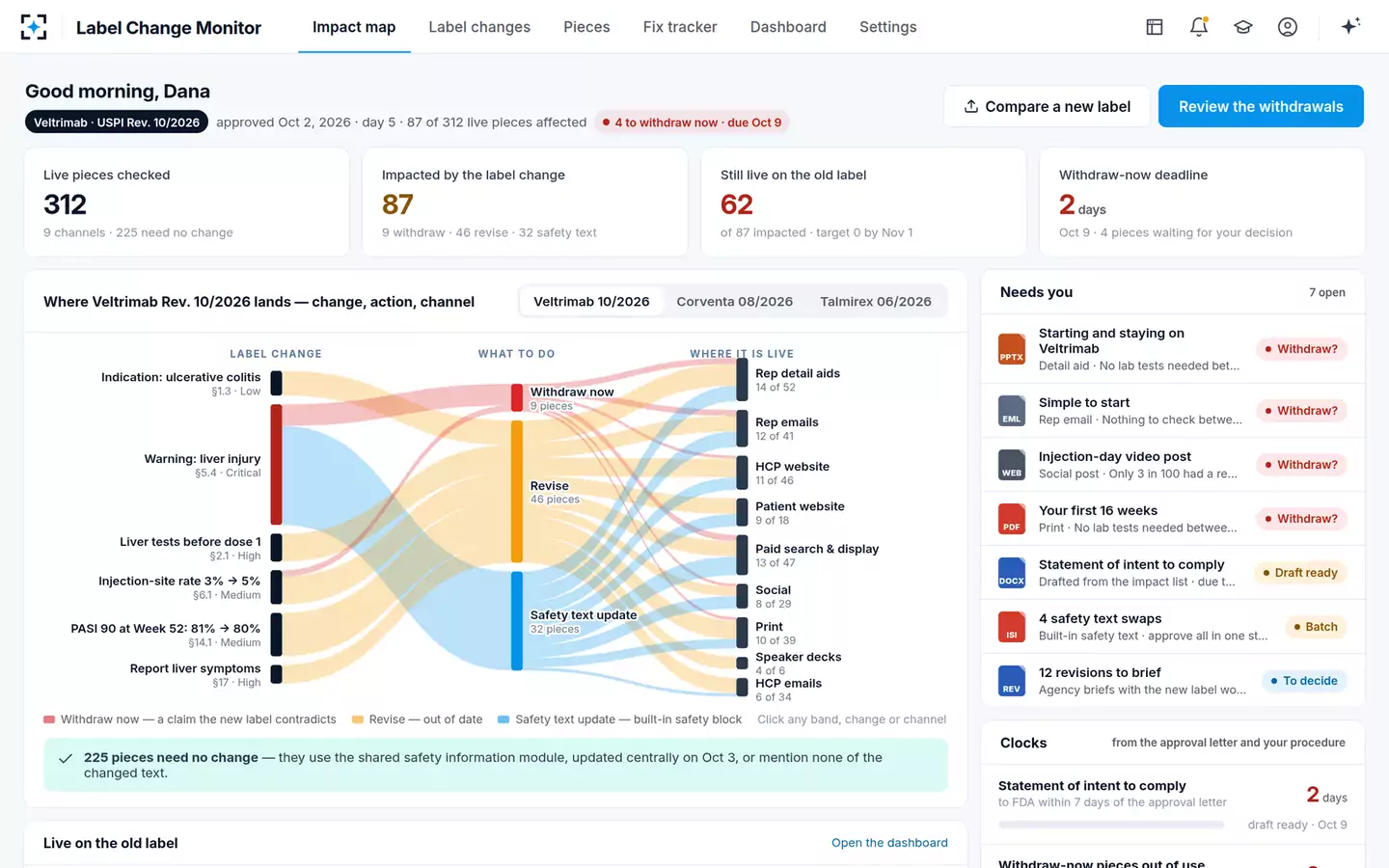Click the Label Change Monitor logo icon

[34, 27]
